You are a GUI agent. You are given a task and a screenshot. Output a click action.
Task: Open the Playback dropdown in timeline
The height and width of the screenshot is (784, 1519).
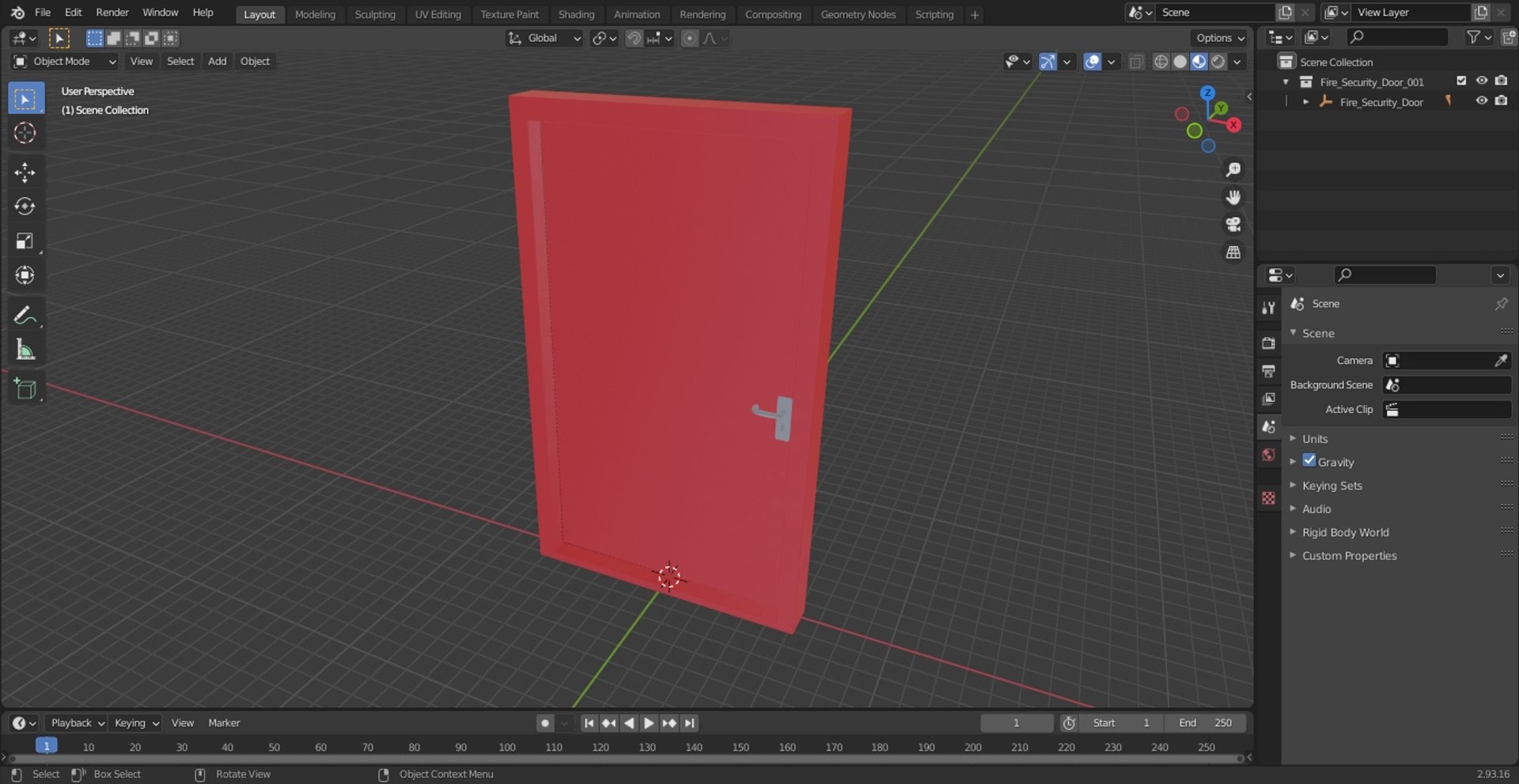pyautogui.click(x=77, y=723)
